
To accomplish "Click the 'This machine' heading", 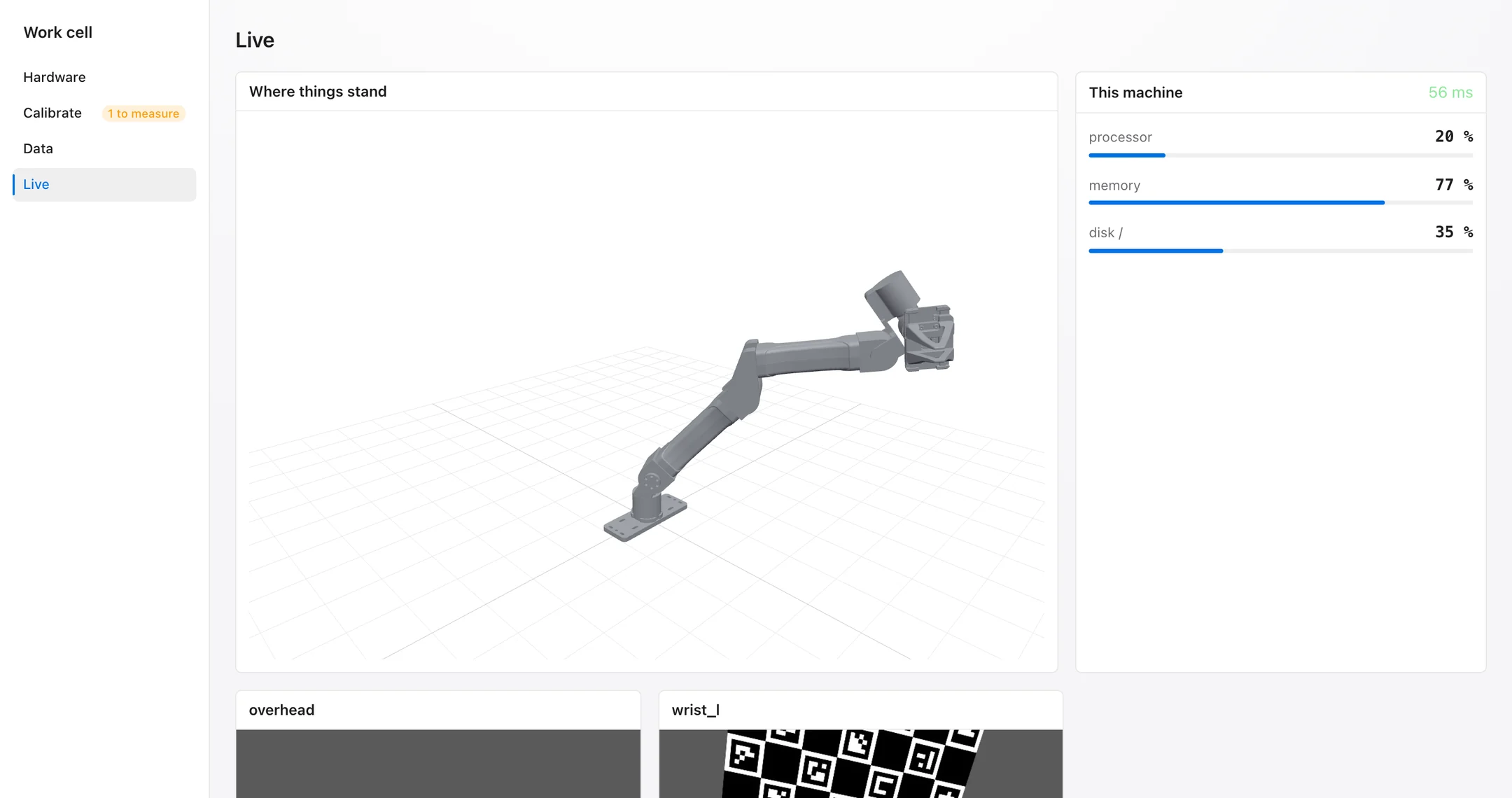I will pos(1135,92).
